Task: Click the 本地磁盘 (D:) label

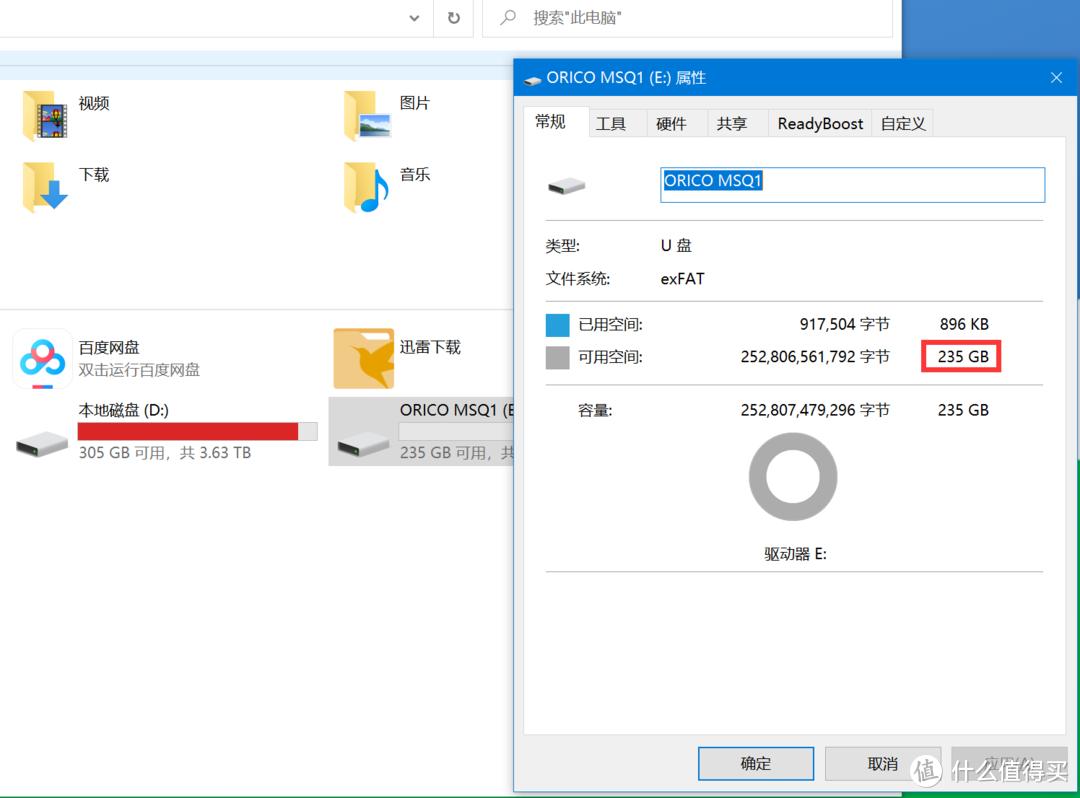Action: (123, 410)
